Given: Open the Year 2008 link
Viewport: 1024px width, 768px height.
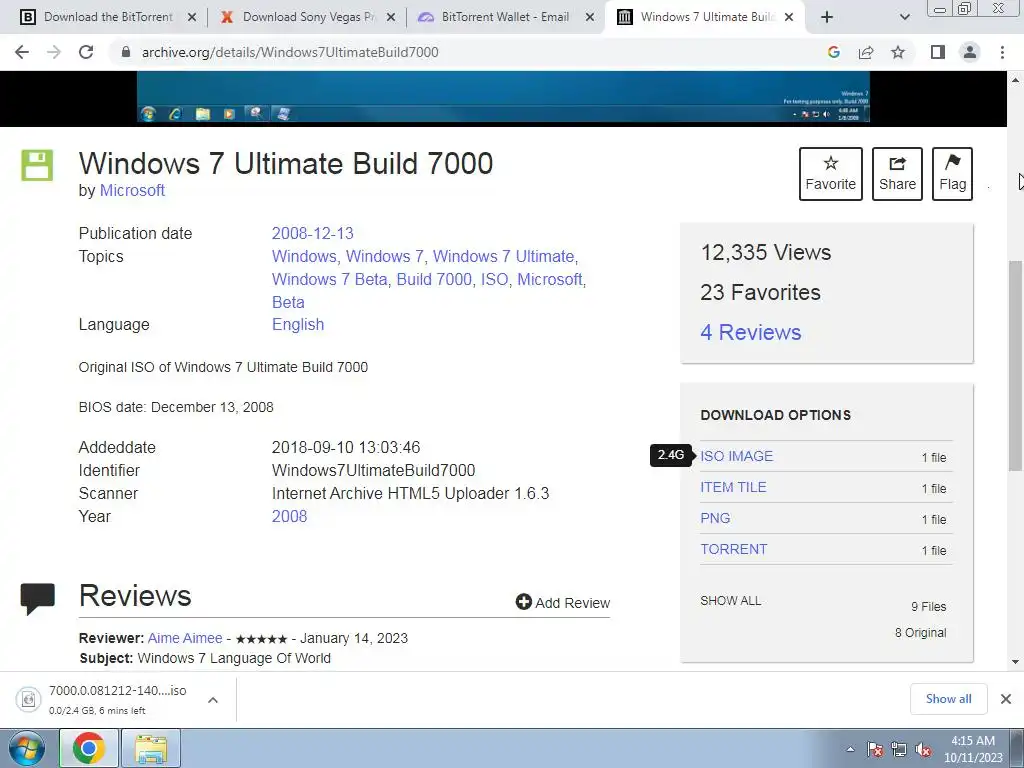Looking at the screenshot, I should [289, 516].
